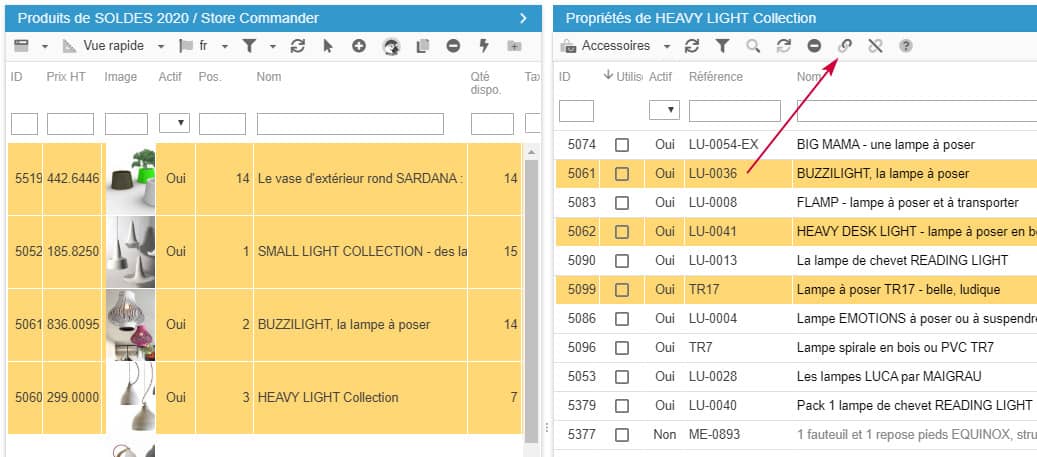Delete product using minus icon in products toolbar
The width and height of the screenshot is (1037, 457).
[x=453, y=46]
